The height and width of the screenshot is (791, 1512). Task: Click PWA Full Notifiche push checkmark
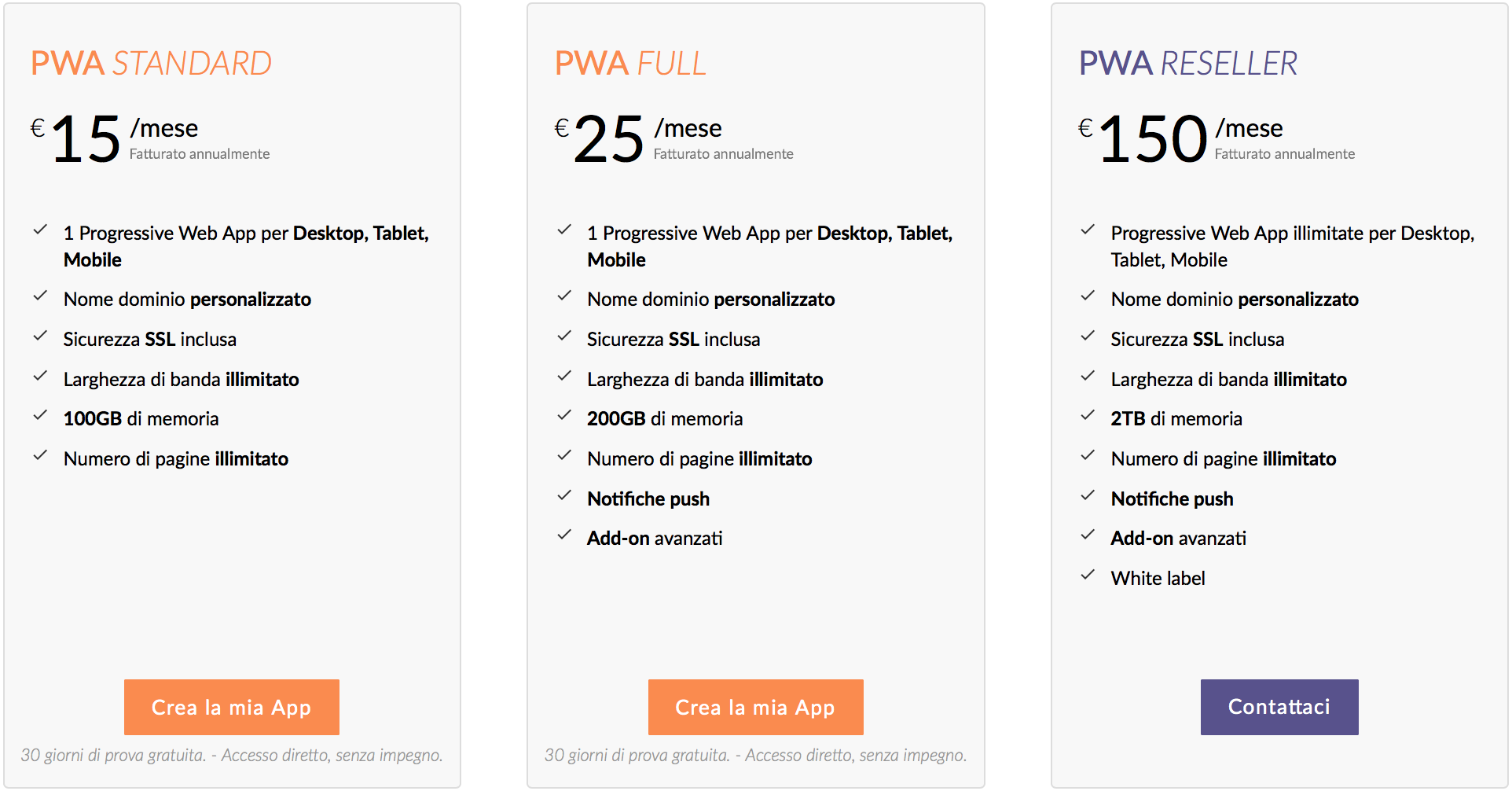coord(564,495)
